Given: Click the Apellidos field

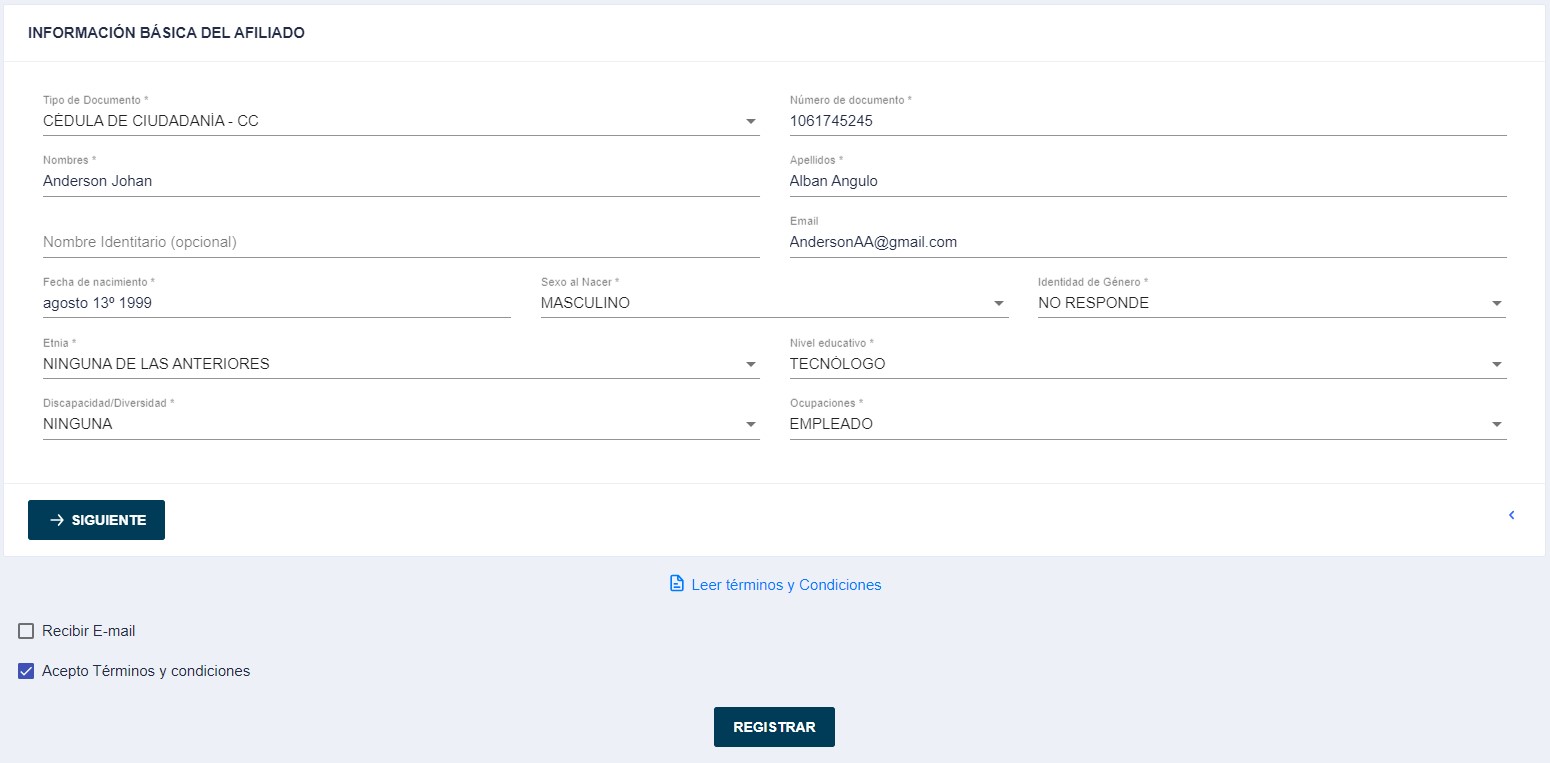Looking at the screenshot, I should (x=1148, y=182).
